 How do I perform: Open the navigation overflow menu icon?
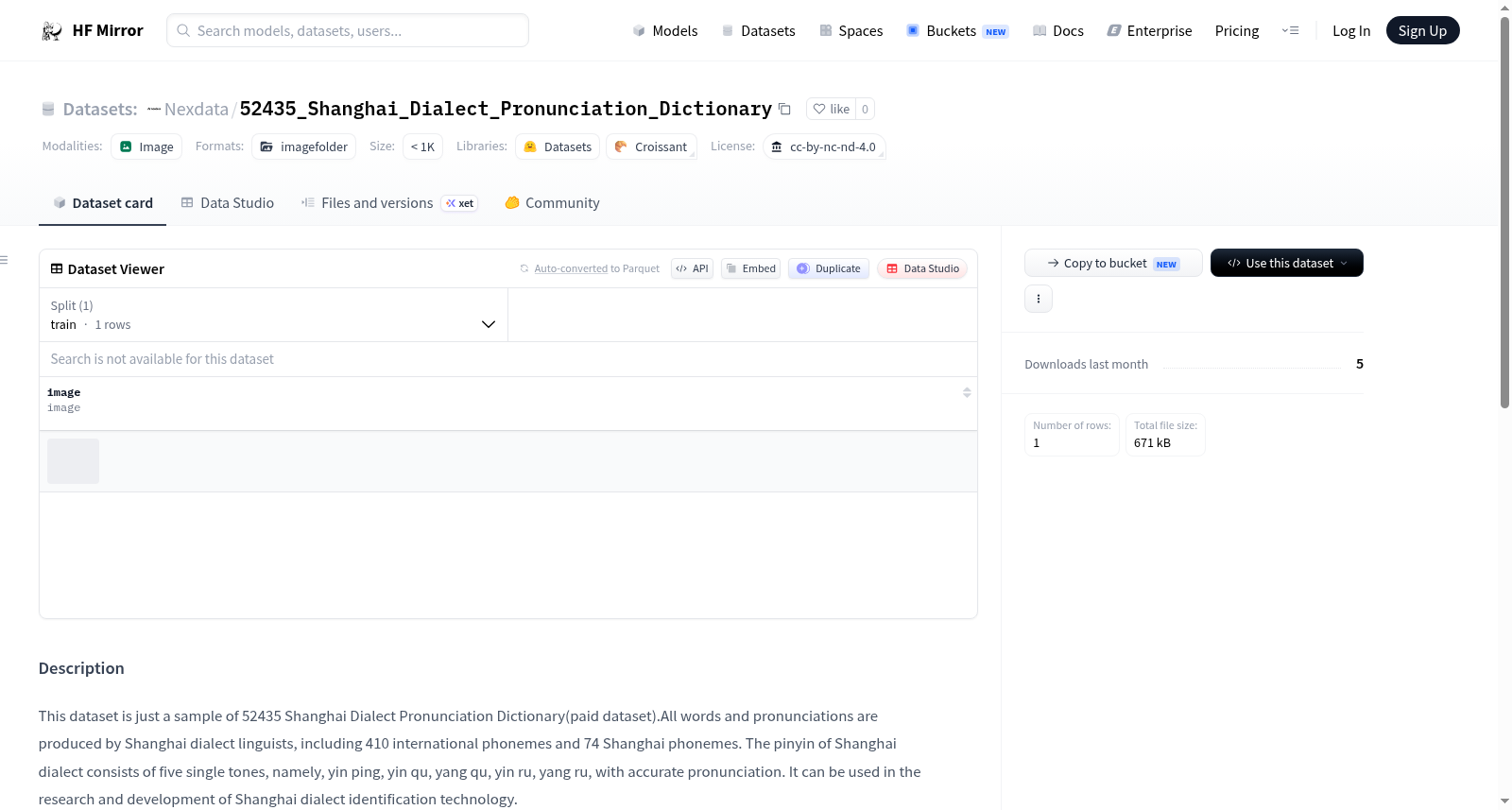[1290, 30]
